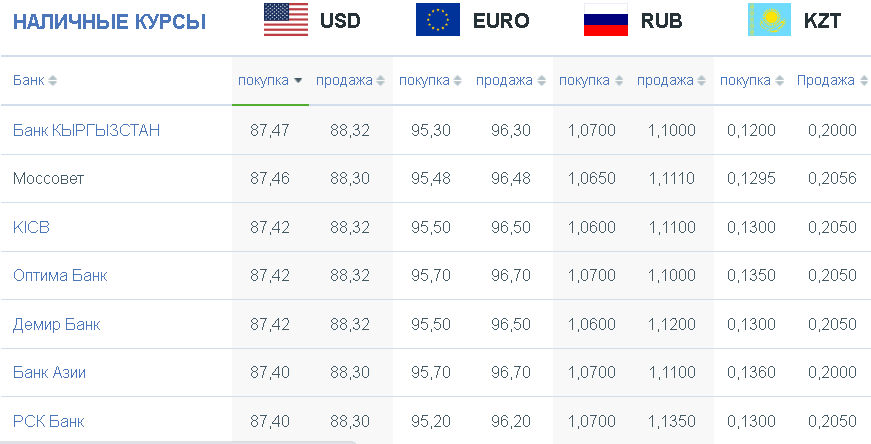Open Банк Азии link
The width and height of the screenshot is (871, 444).
[49, 372]
